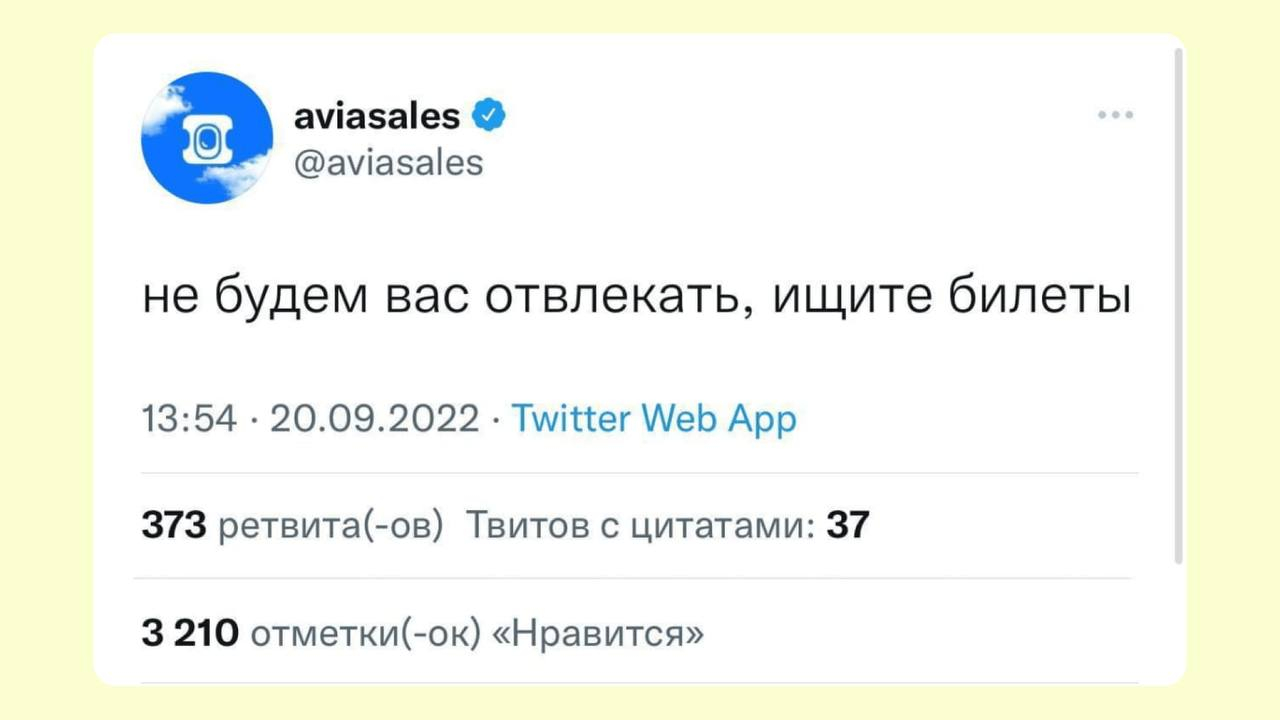This screenshot has width=1280, height=720.
Task: Open the aviasales profile avatar
Action: pyautogui.click(x=206, y=138)
